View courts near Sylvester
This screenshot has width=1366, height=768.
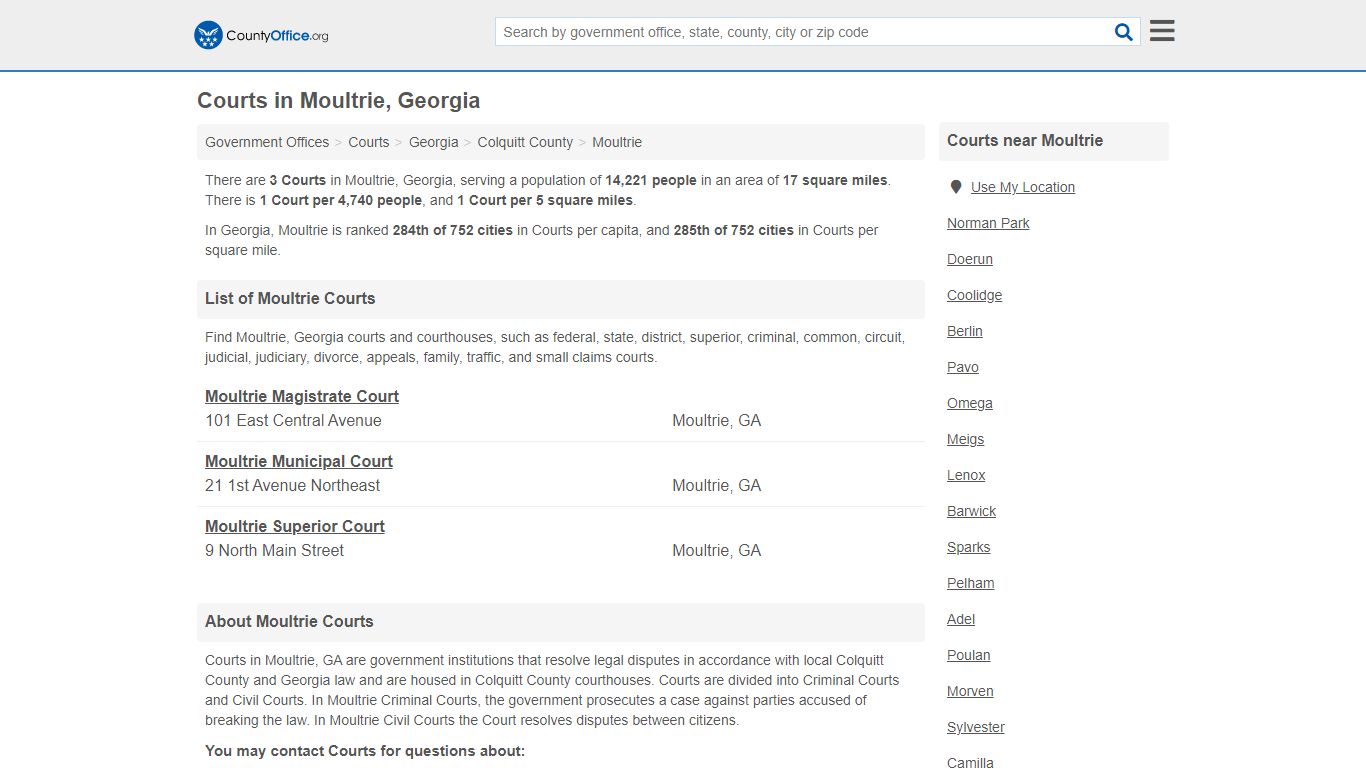(976, 727)
